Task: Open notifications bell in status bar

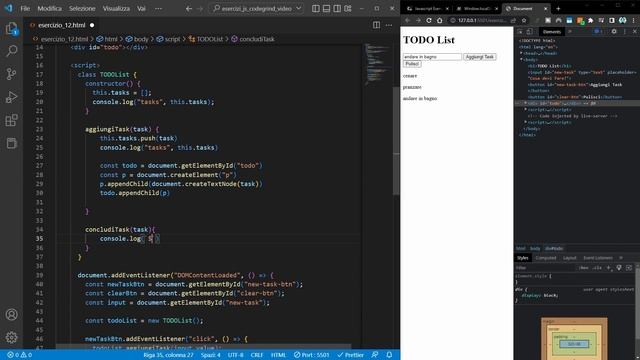Action: [389, 355]
